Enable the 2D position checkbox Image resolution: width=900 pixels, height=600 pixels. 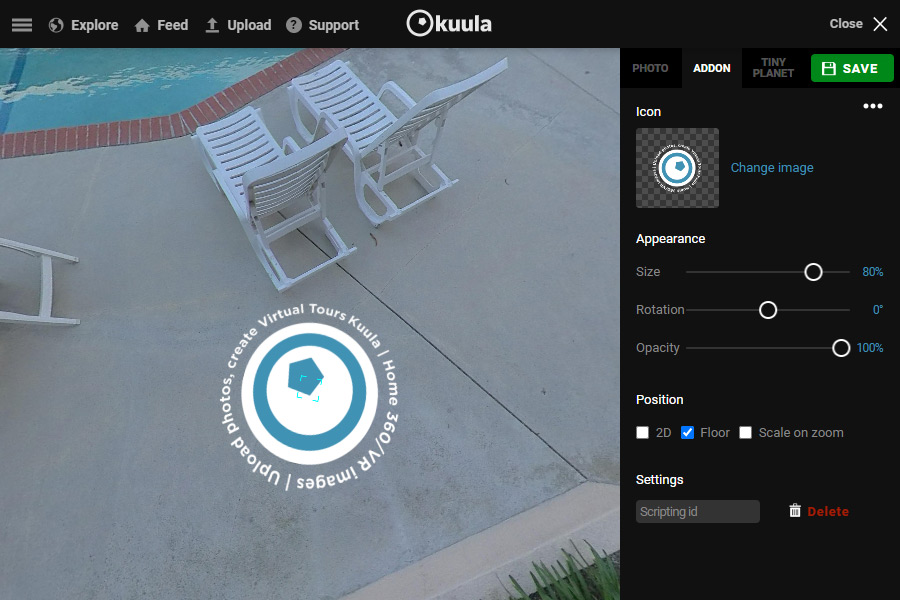(642, 432)
